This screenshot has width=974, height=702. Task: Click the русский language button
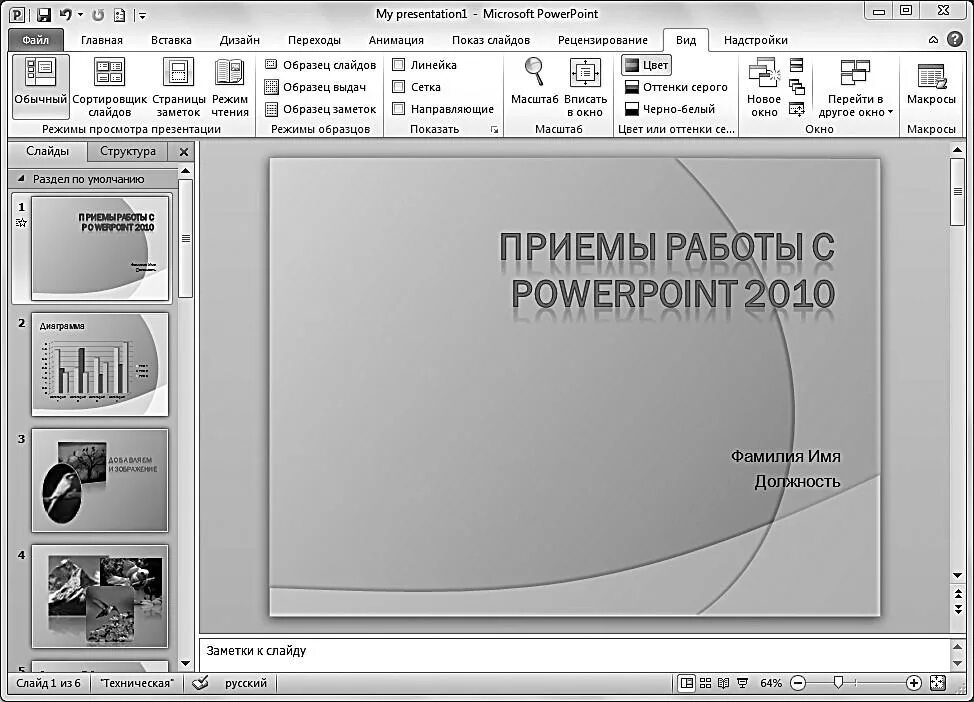[x=245, y=683]
